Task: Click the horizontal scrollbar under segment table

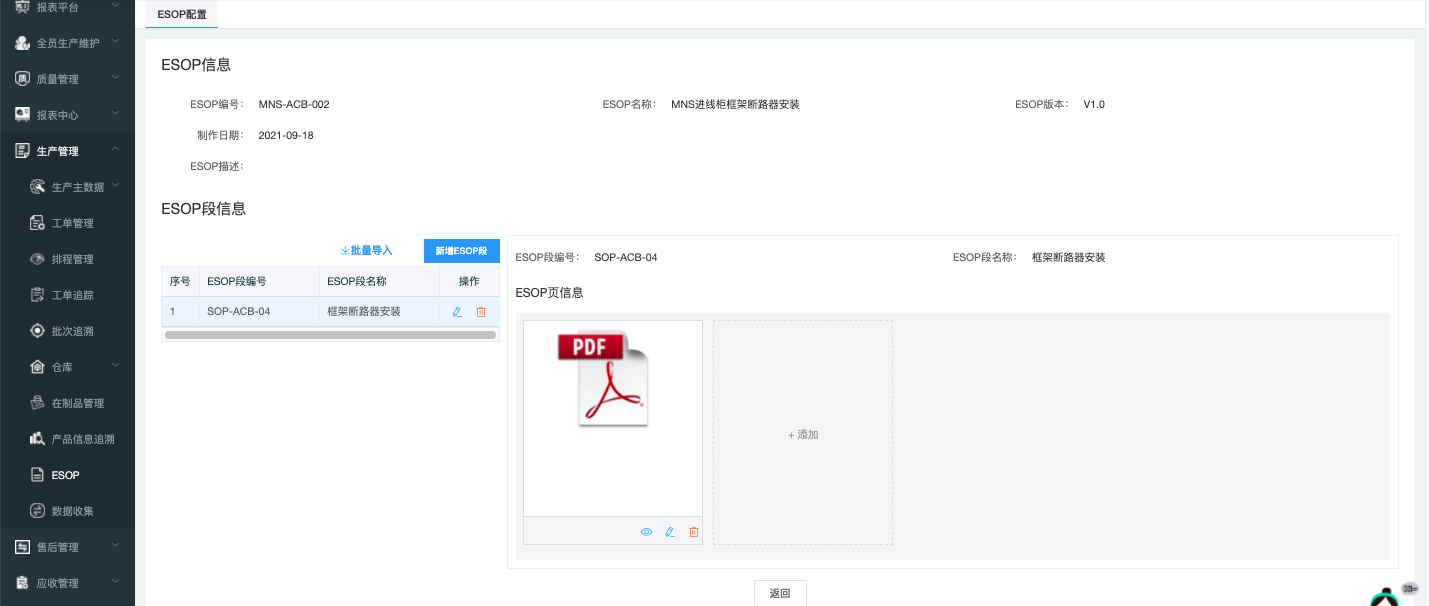Action: tap(330, 335)
